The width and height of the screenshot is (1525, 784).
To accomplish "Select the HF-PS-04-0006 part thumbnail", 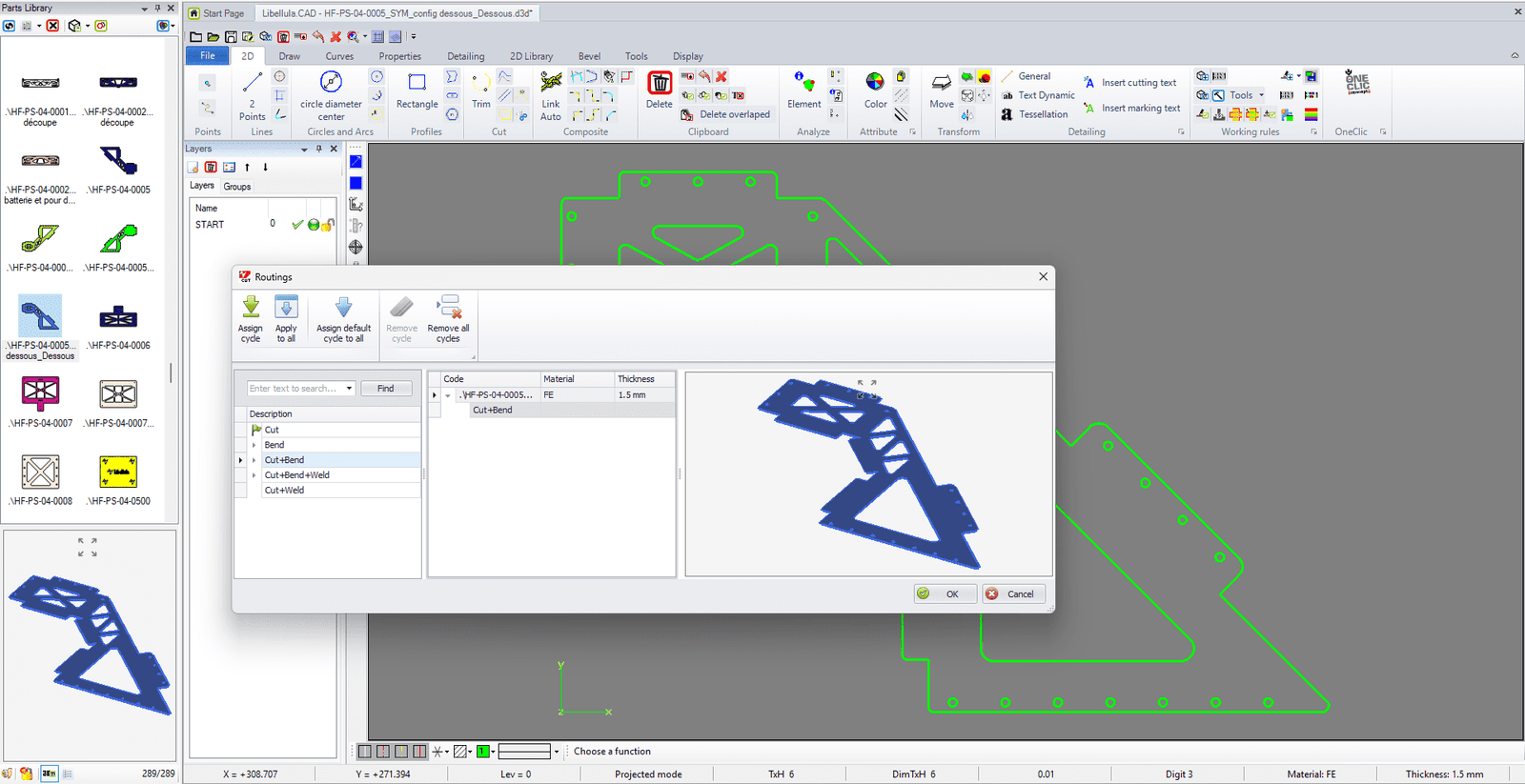I will 118,319.
